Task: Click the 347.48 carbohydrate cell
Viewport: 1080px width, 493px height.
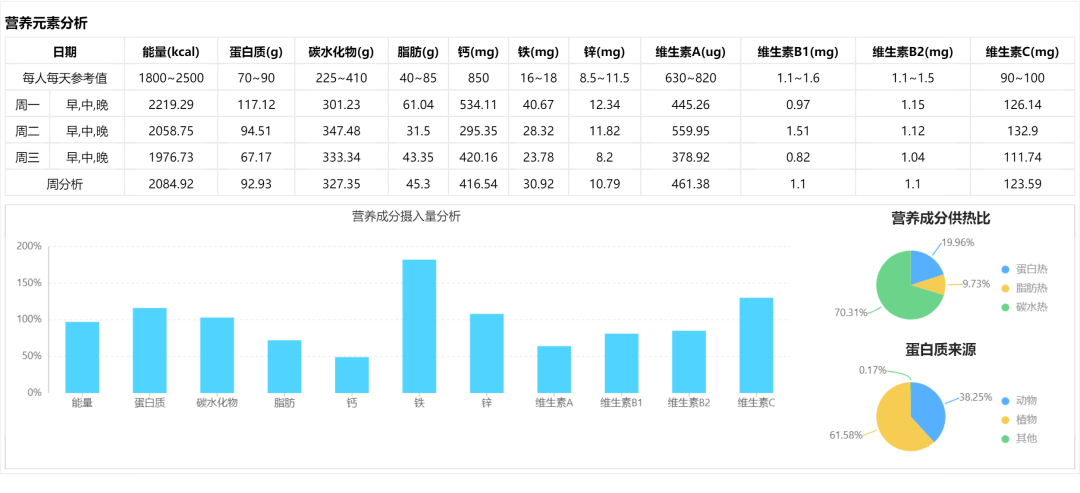Action: (x=341, y=131)
